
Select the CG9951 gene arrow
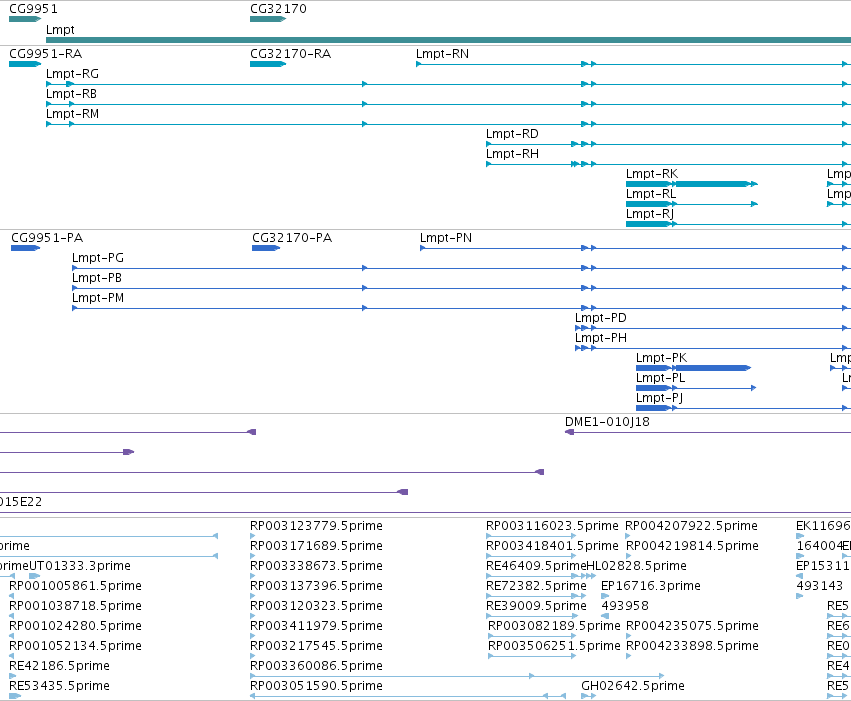[25, 19]
